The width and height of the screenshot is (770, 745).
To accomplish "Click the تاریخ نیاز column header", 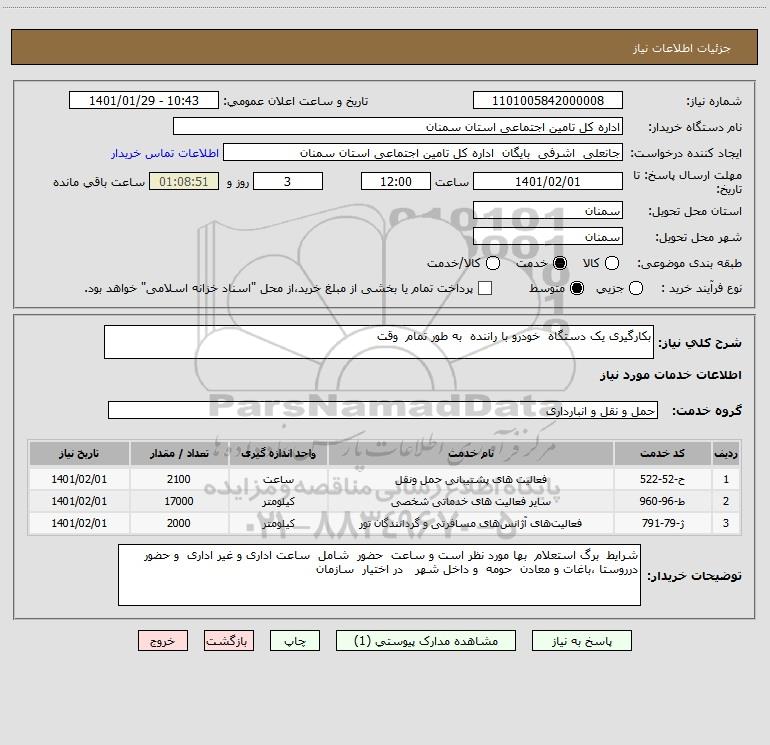I will point(79,453).
